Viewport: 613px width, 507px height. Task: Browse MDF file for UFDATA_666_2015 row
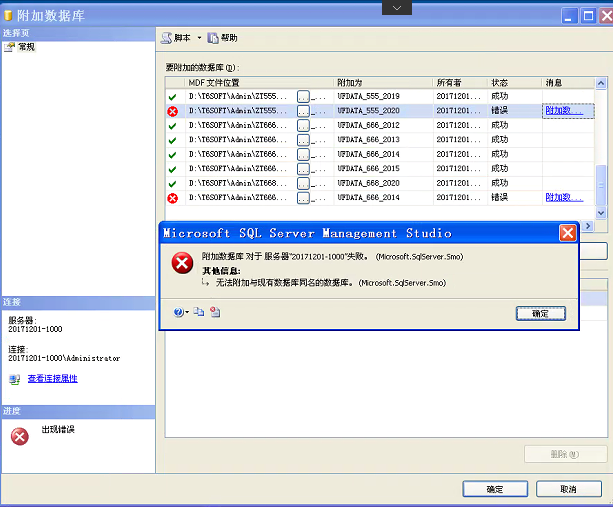303,169
